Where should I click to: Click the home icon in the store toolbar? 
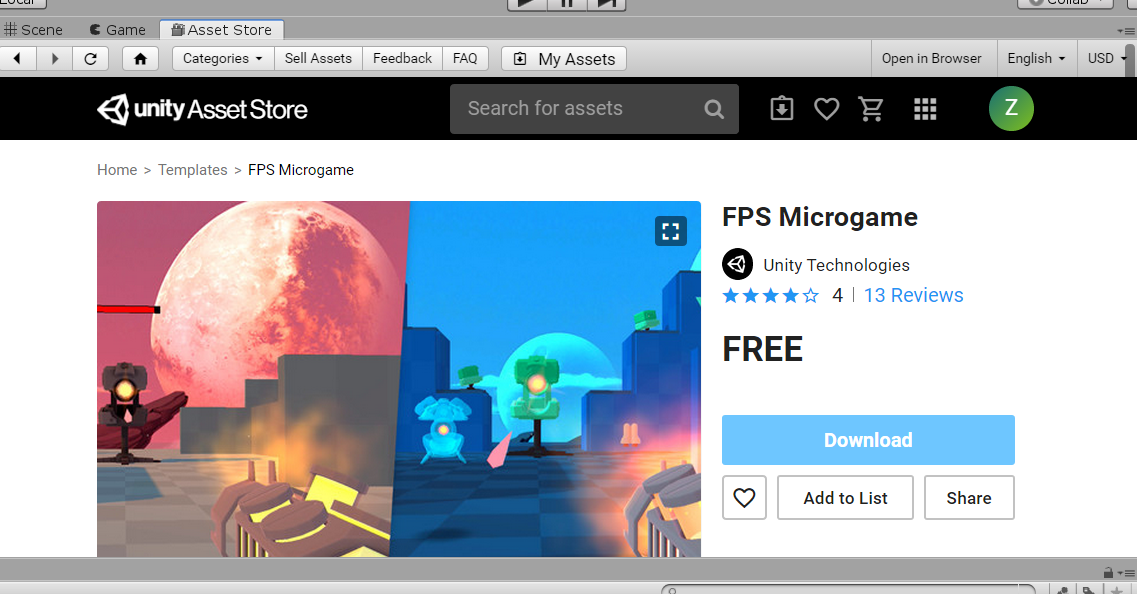[x=140, y=58]
